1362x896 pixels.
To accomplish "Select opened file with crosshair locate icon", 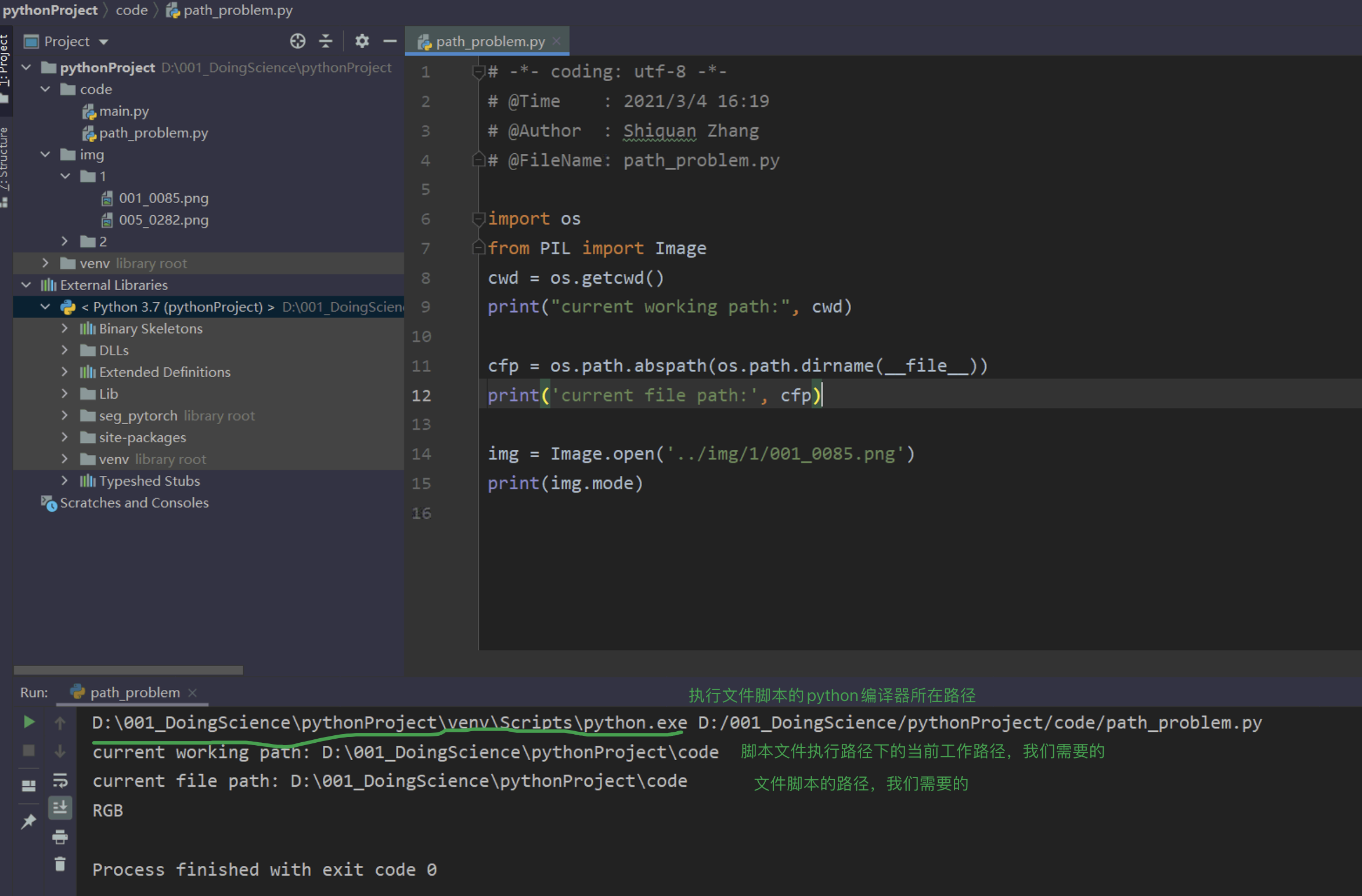I will (x=297, y=41).
